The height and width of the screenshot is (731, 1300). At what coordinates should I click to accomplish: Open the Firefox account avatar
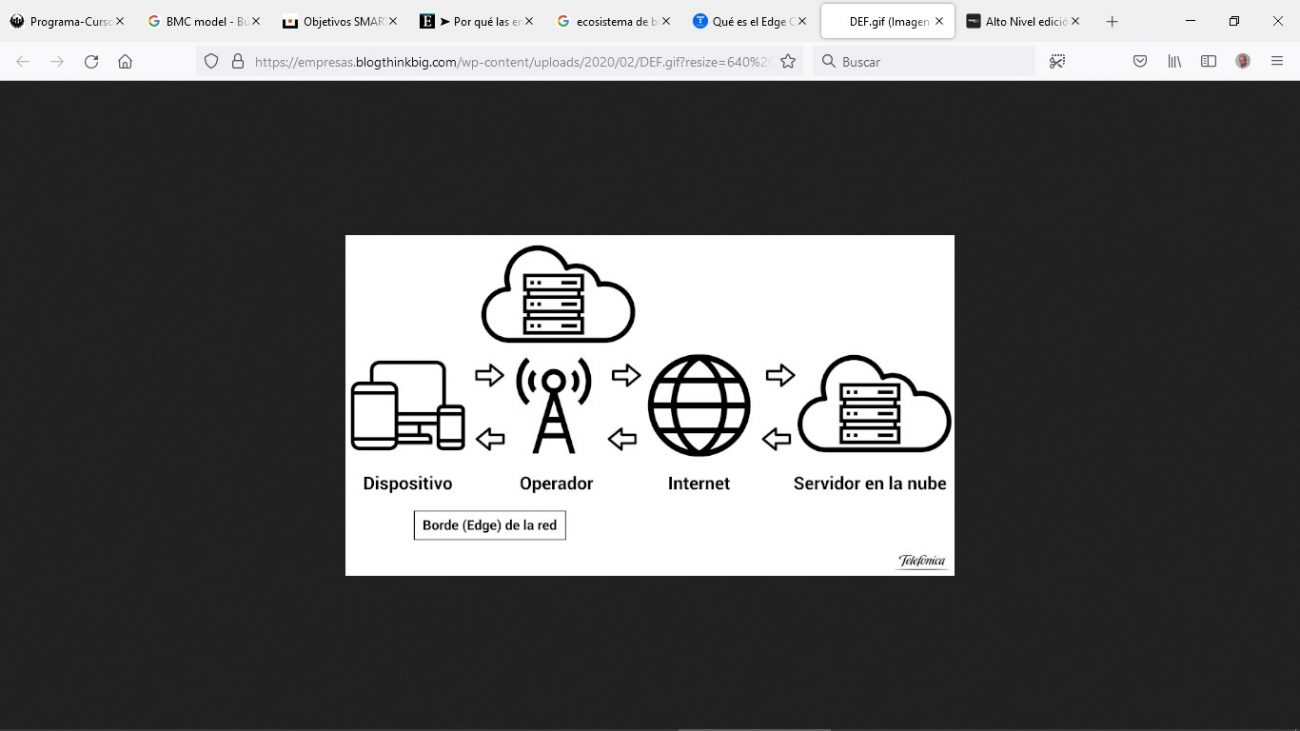point(1242,62)
